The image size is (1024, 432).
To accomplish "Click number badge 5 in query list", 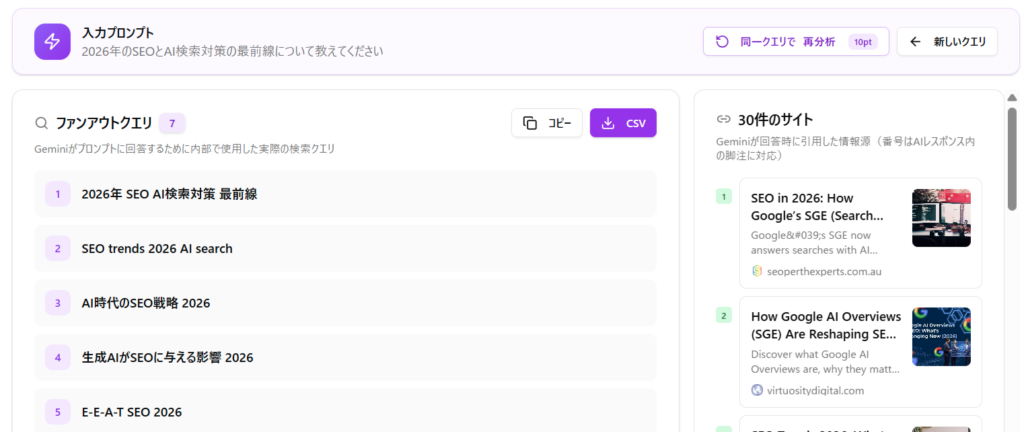I will pos(57,412).
